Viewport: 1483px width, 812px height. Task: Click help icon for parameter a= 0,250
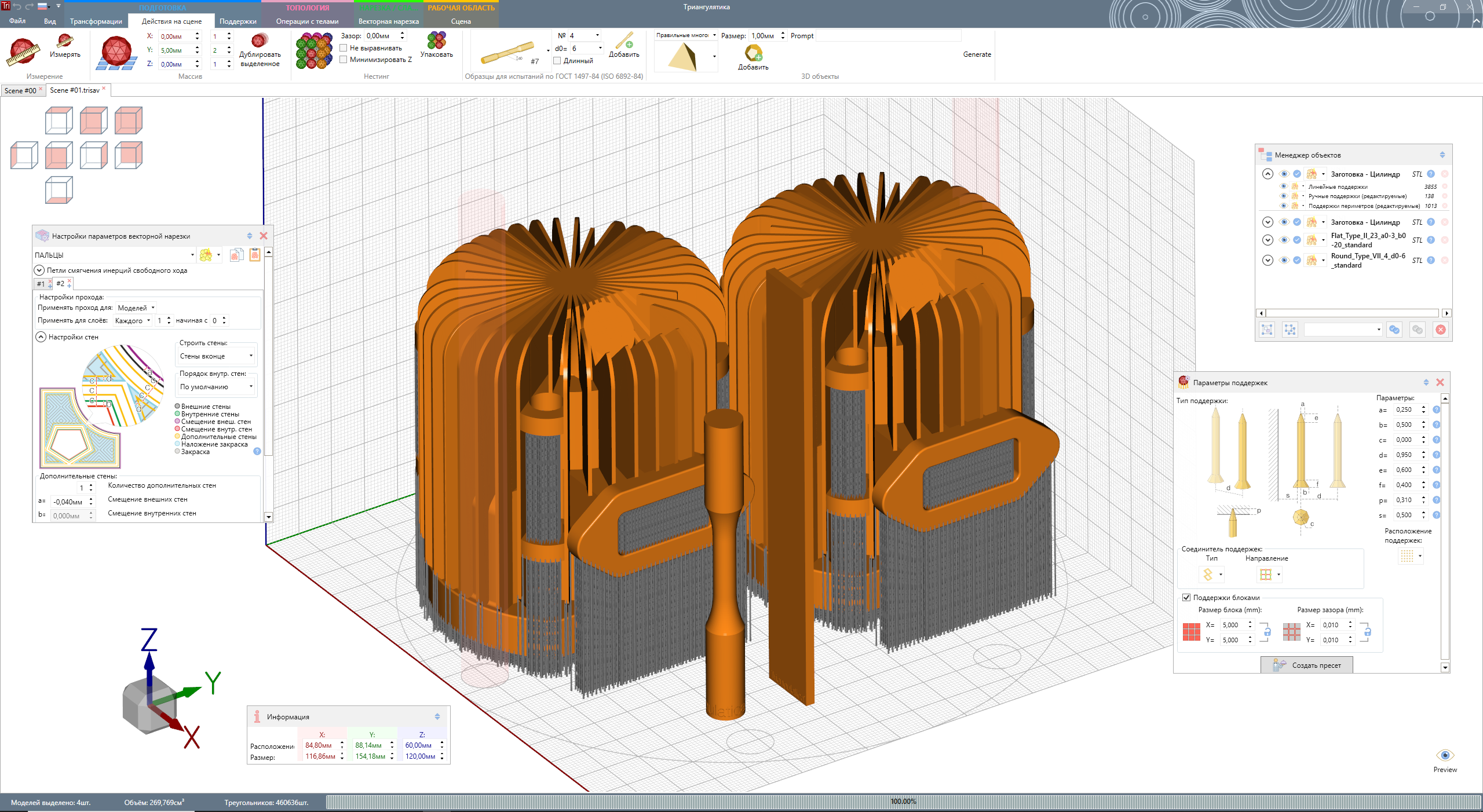pyautogui.click(x=1437, y=409)
